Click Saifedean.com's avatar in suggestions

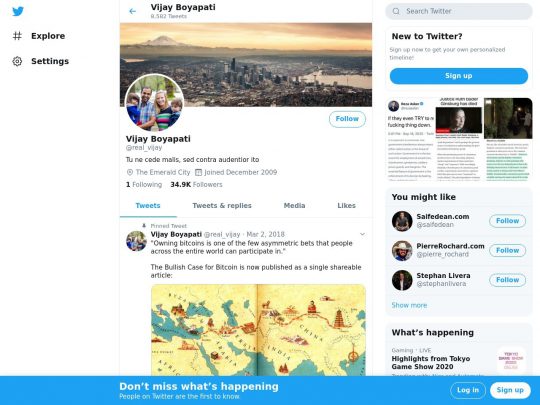click(402, 221)
